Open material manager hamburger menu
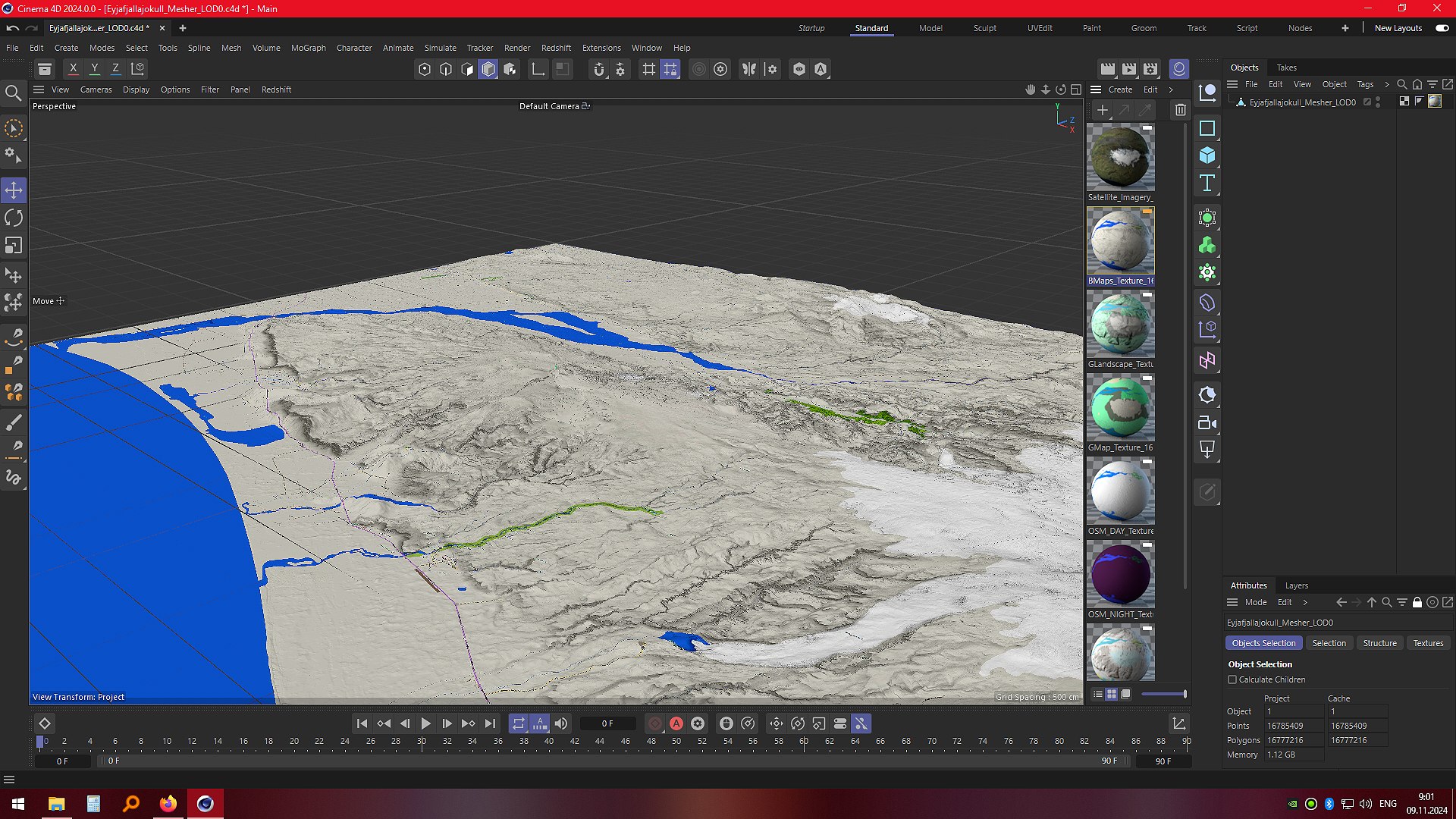This screenshot has width=1456, height=819. click(1096, 89)
